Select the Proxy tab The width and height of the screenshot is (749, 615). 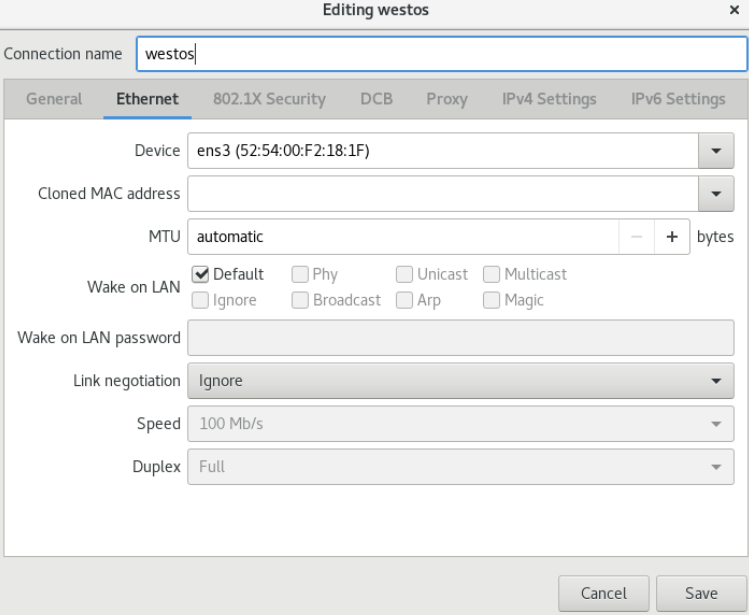click(x=447, y=99)
